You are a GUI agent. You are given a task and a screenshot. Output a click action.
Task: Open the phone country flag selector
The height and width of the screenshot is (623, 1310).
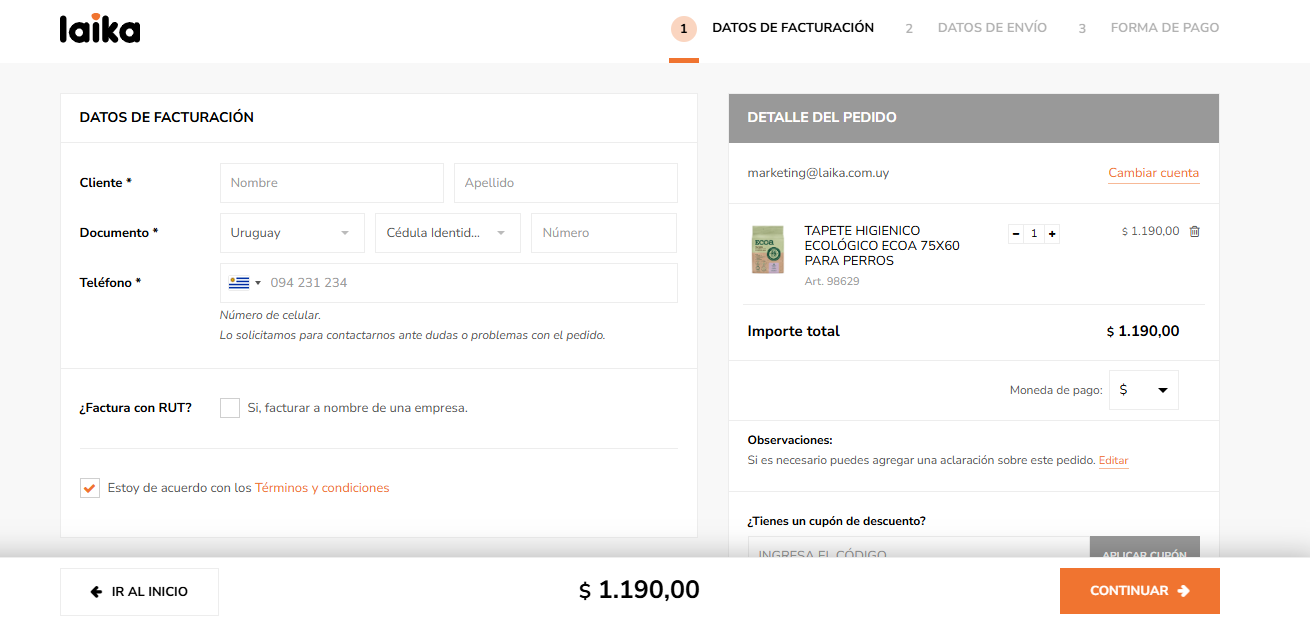coord(244,283)
